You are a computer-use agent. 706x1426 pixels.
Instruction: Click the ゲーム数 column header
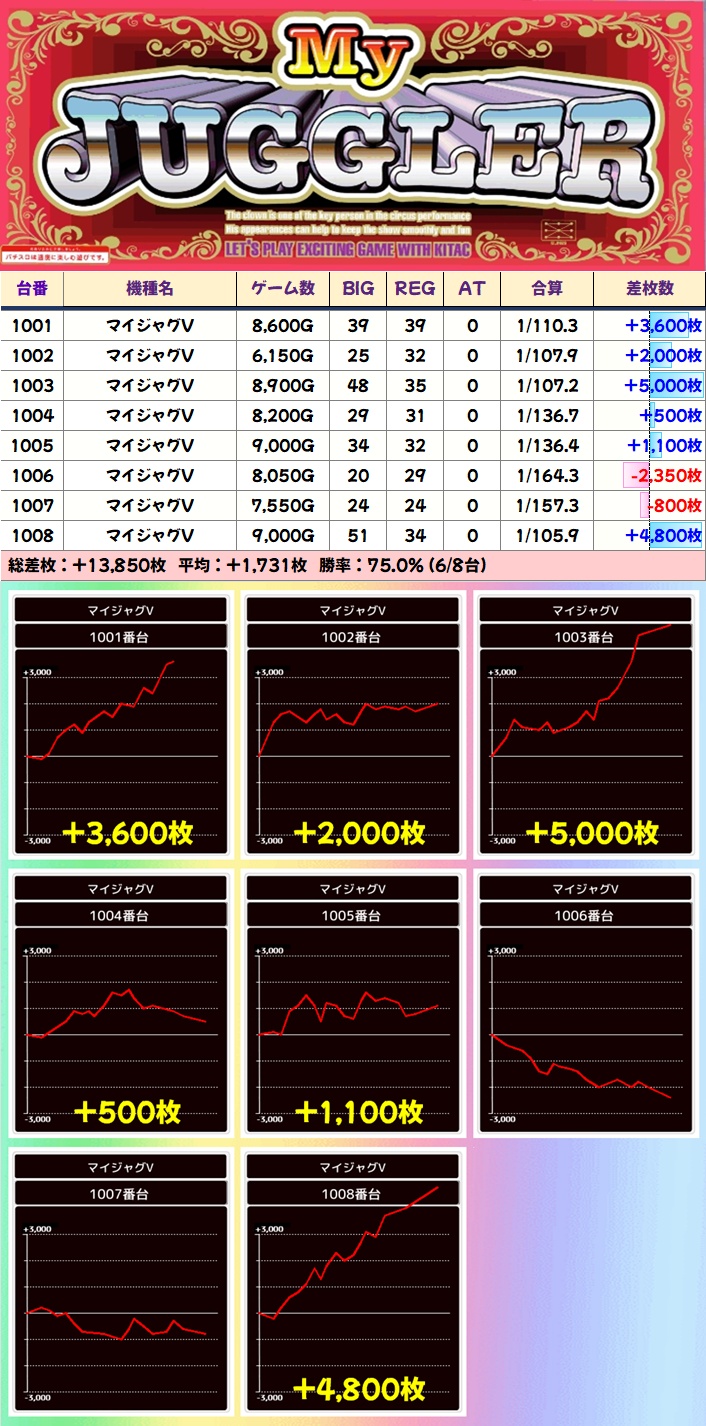[282, 288]
